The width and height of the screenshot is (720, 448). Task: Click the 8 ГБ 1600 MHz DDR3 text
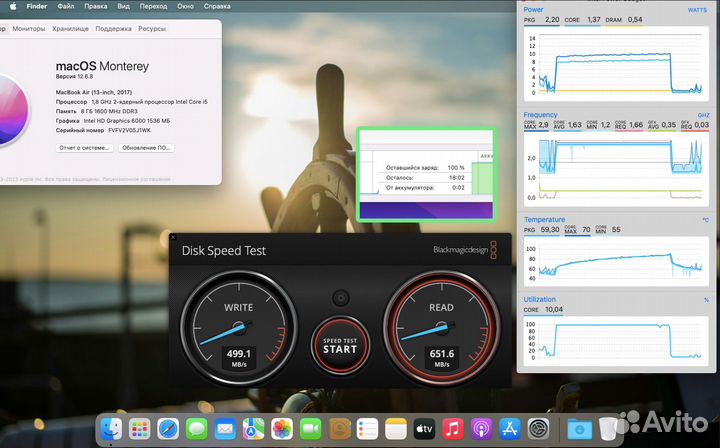coord(109,111)
